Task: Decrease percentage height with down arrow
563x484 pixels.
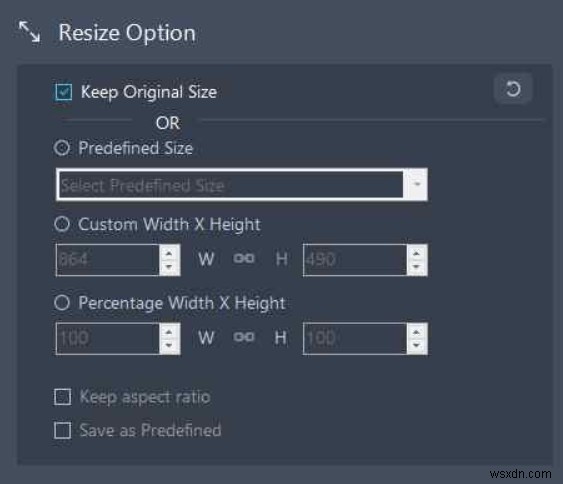Action: [417, 345]
